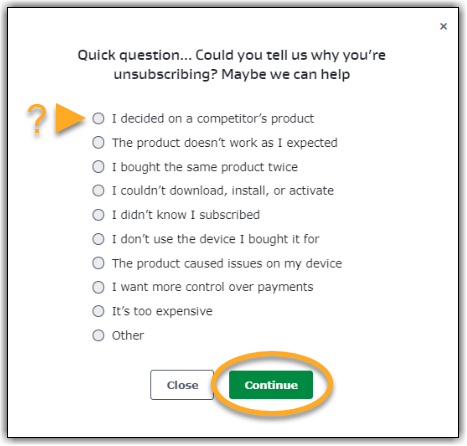Click the "Quick question" dialog heading

click(232, 65)
